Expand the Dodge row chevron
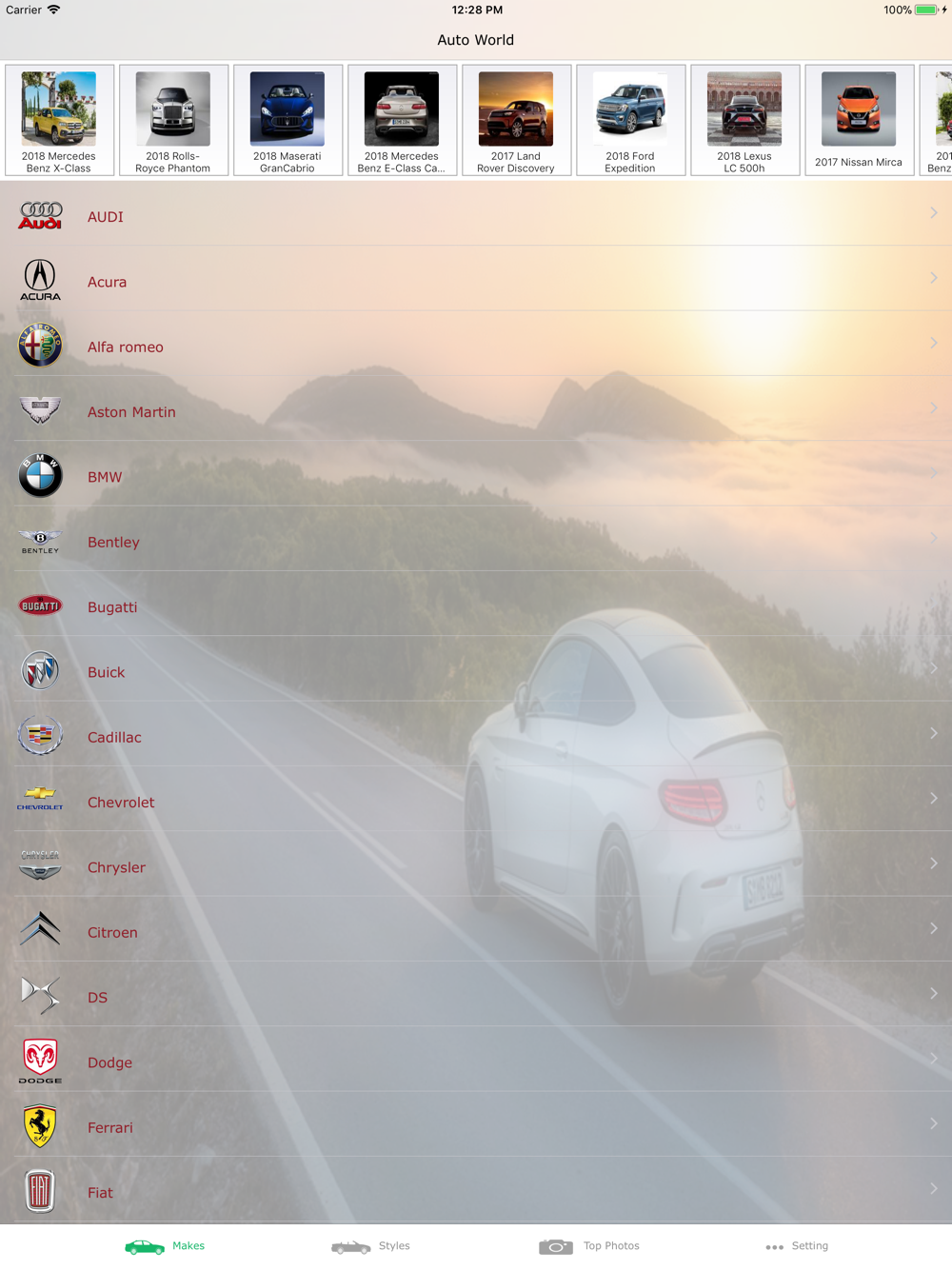Image resolution: width=952 pixels, height=1270 pixels. (x=934, y=1059)
